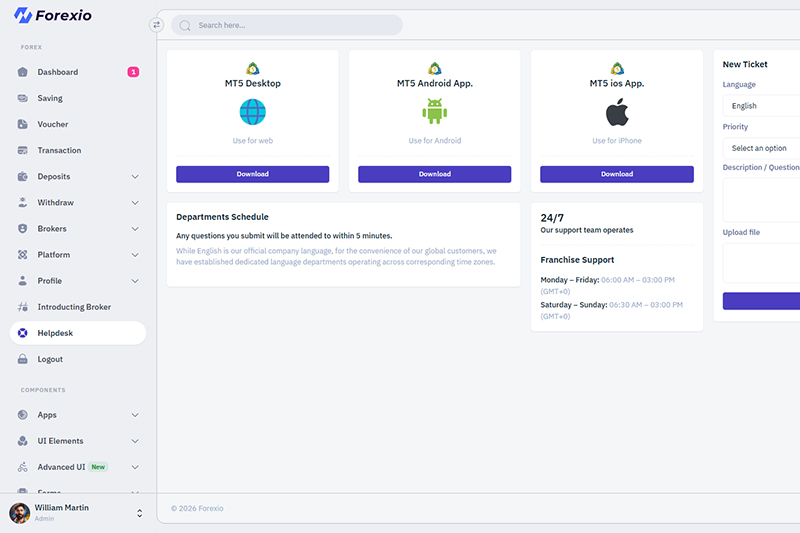This screenshot has height=533, width=800.
Task: Click the Apple logo icon
Action: [617, 112]
